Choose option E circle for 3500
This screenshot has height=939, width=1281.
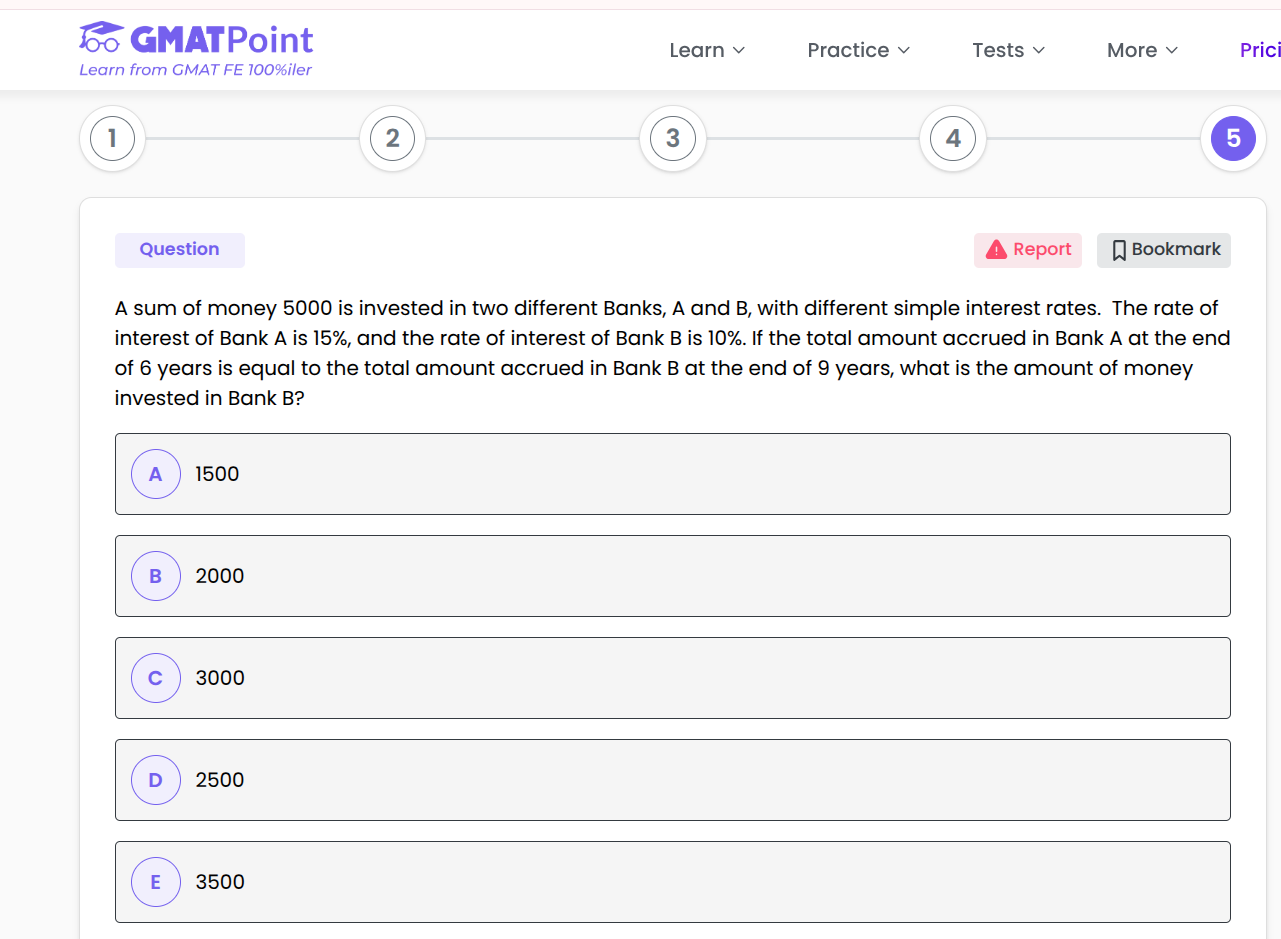click(x=156, y=882)
